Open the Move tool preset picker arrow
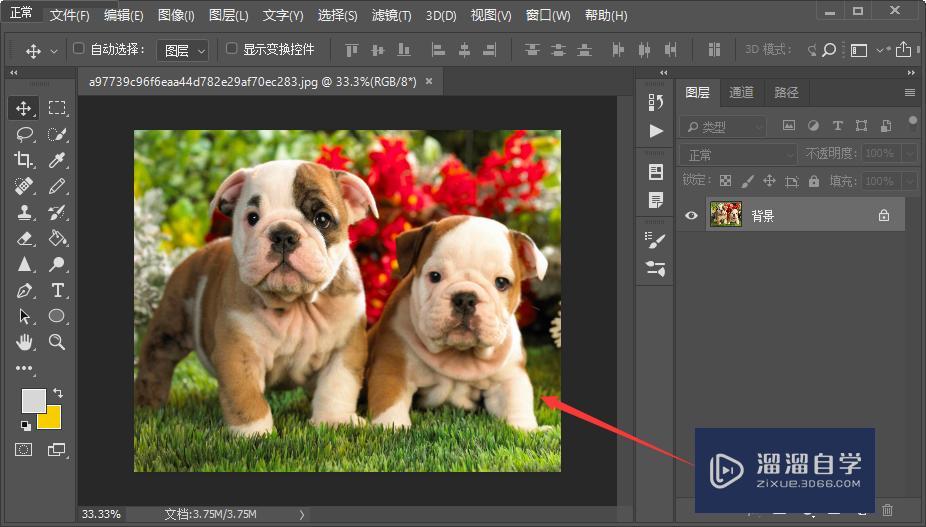This screenshot has height=527, width=926. [54, 51]
